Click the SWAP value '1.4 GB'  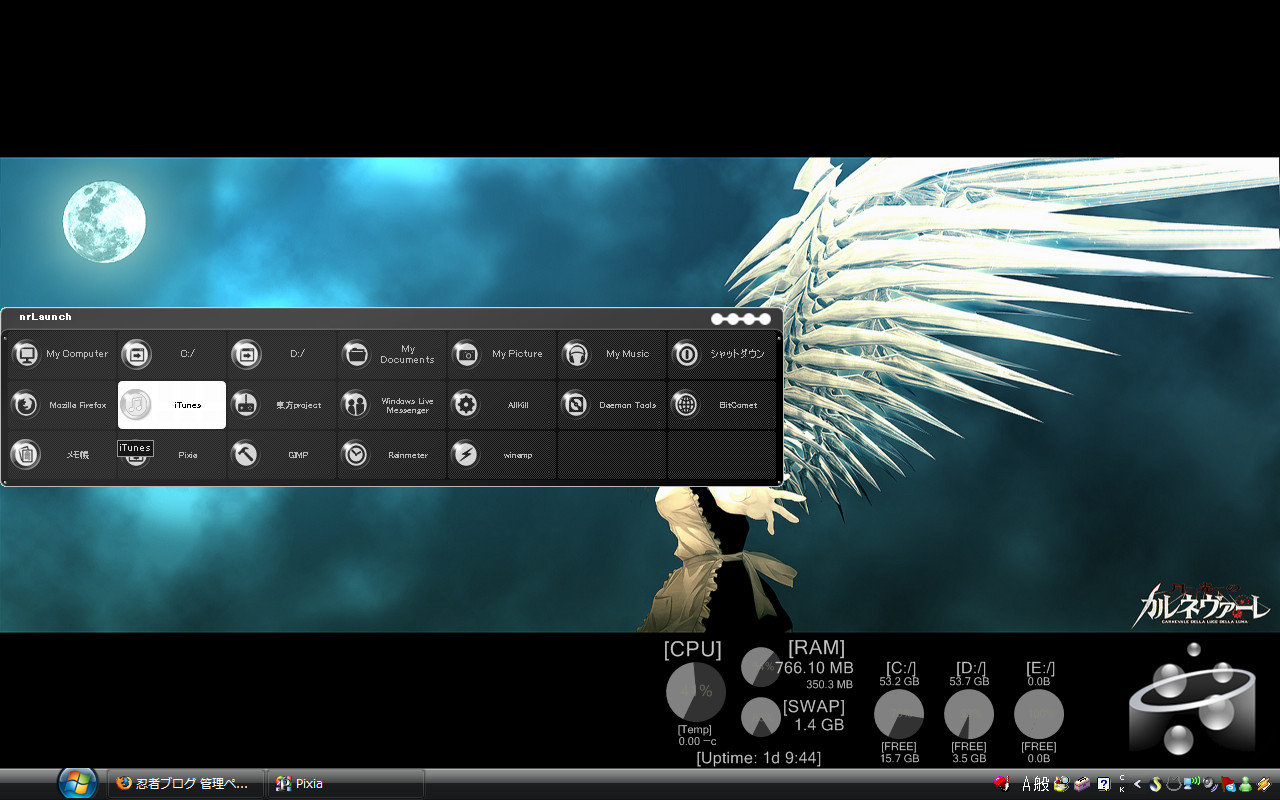pos(819,725)
